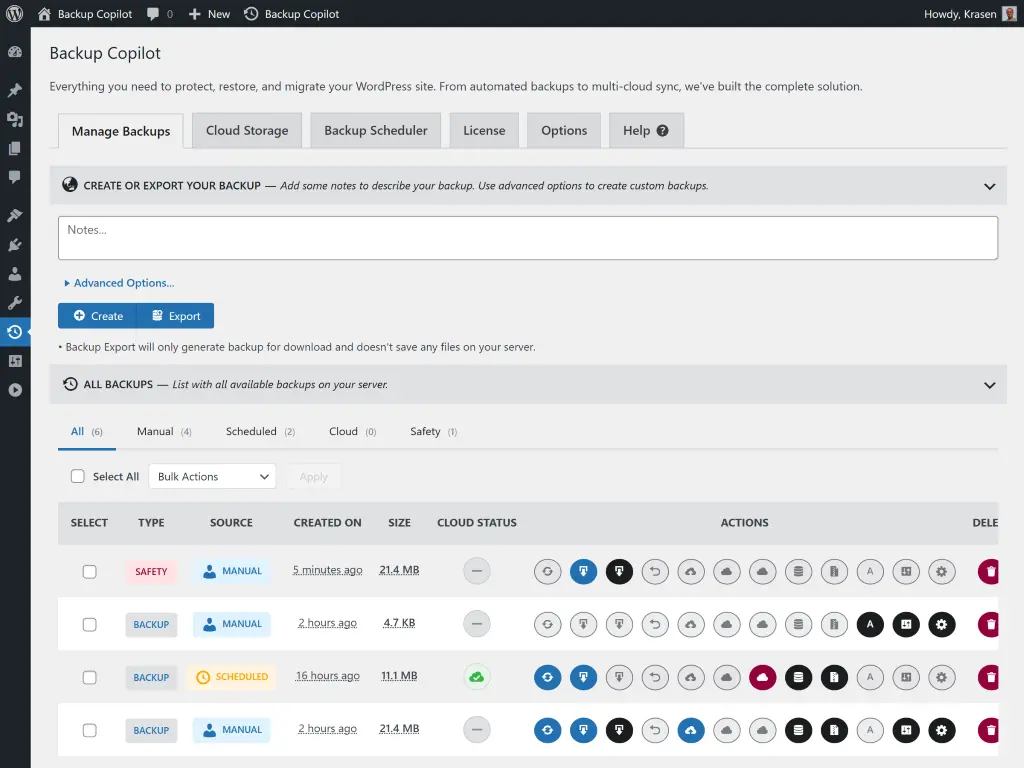Image resolution: width=1024 pixels, height=768 pixels.
Task: Collapse the CREATE OR EXPORT YOUR BACKUP section
Action: (990, 185)
